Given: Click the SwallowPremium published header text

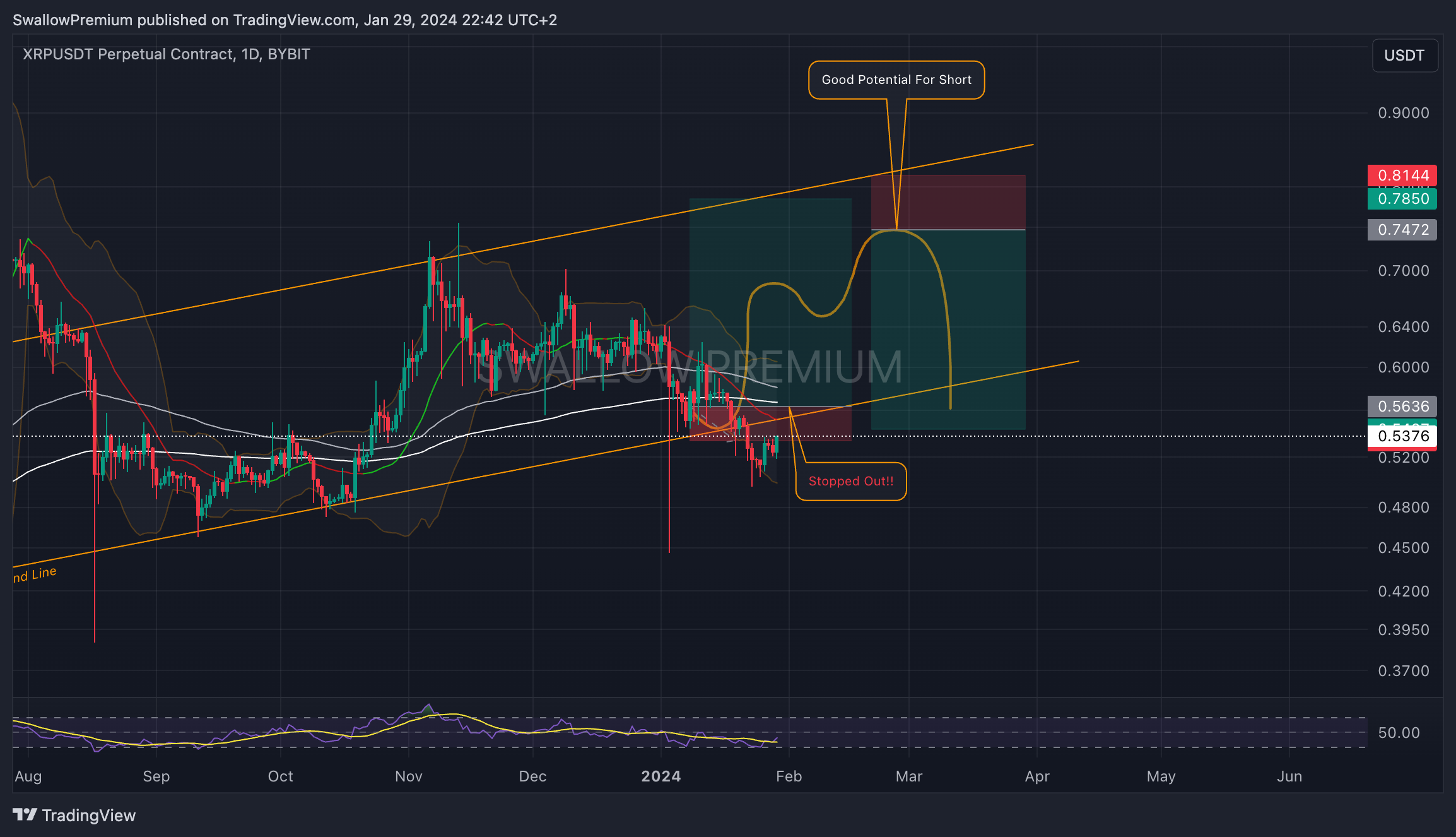Looking at the screenshot, I should point(285,20).
